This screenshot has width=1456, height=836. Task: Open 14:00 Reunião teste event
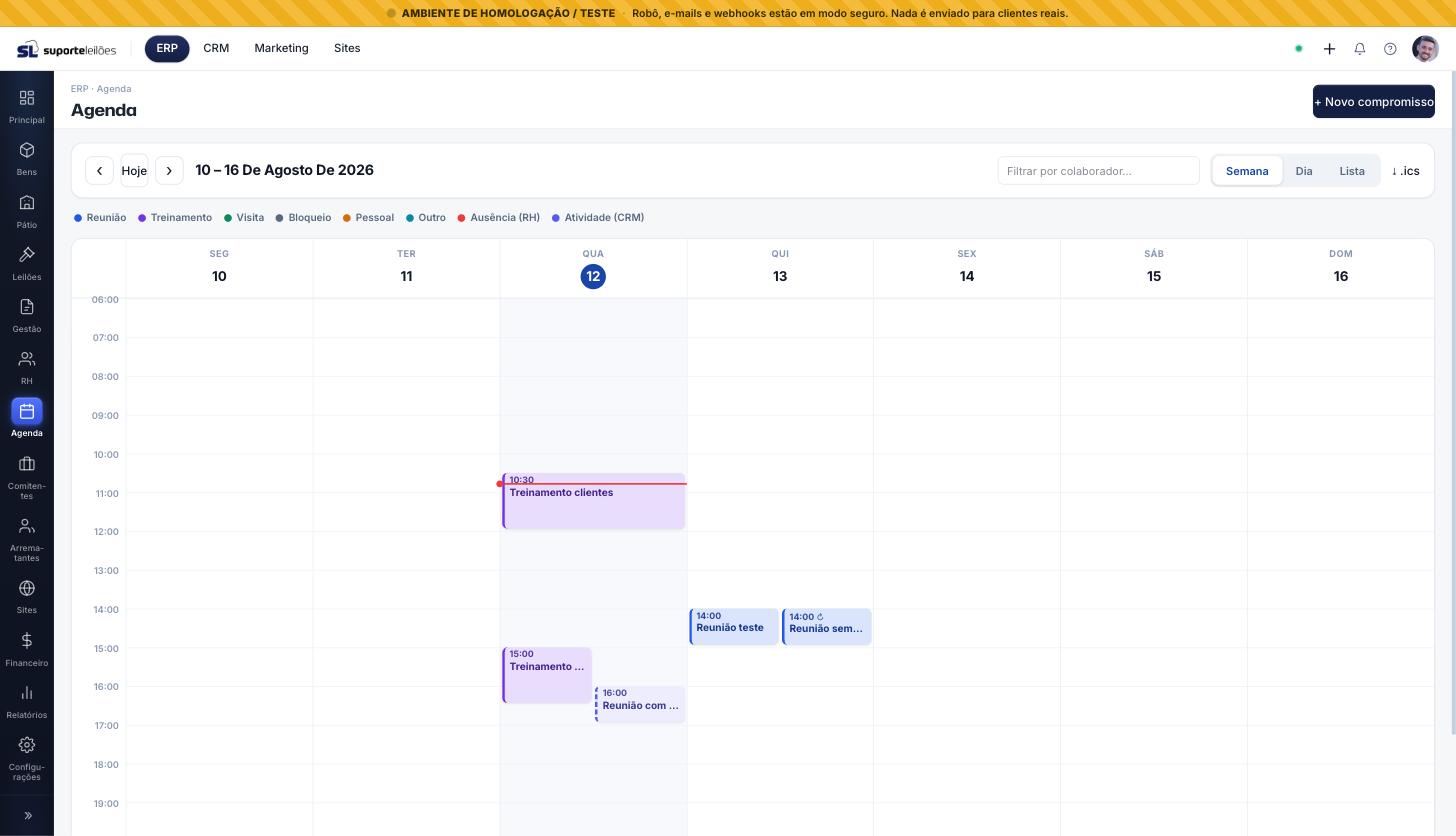[x=734, y=627]
